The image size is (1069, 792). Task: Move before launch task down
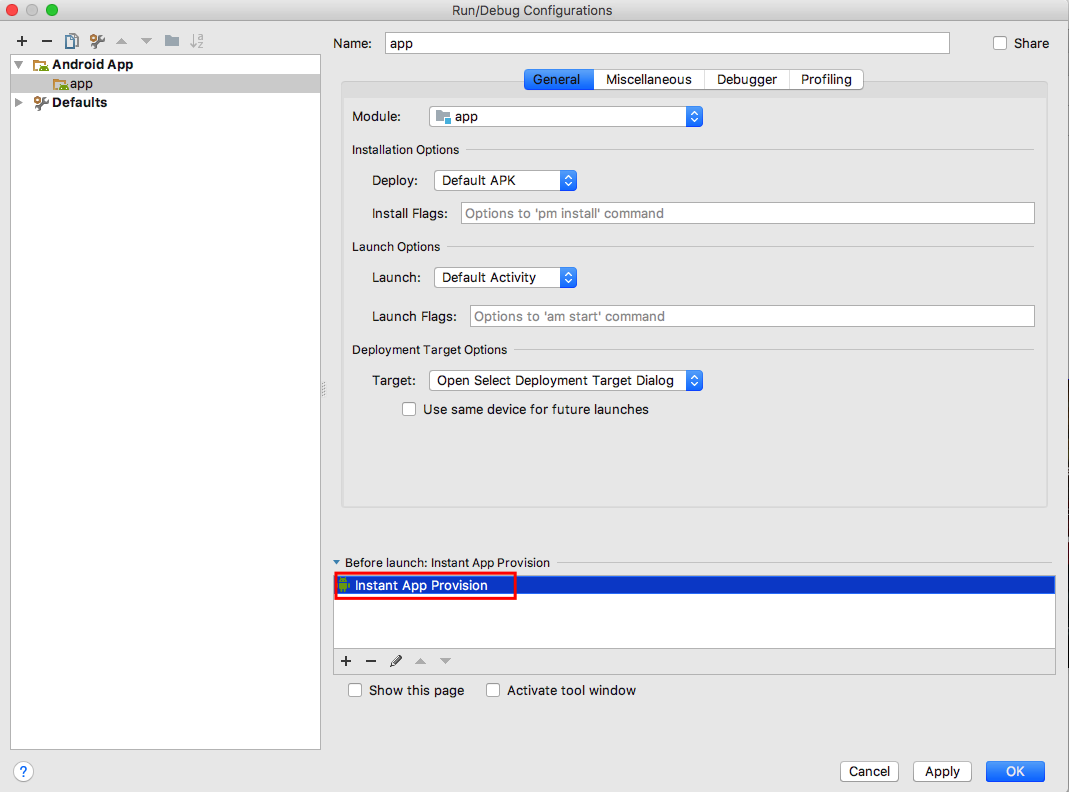(x=445, y=661)
